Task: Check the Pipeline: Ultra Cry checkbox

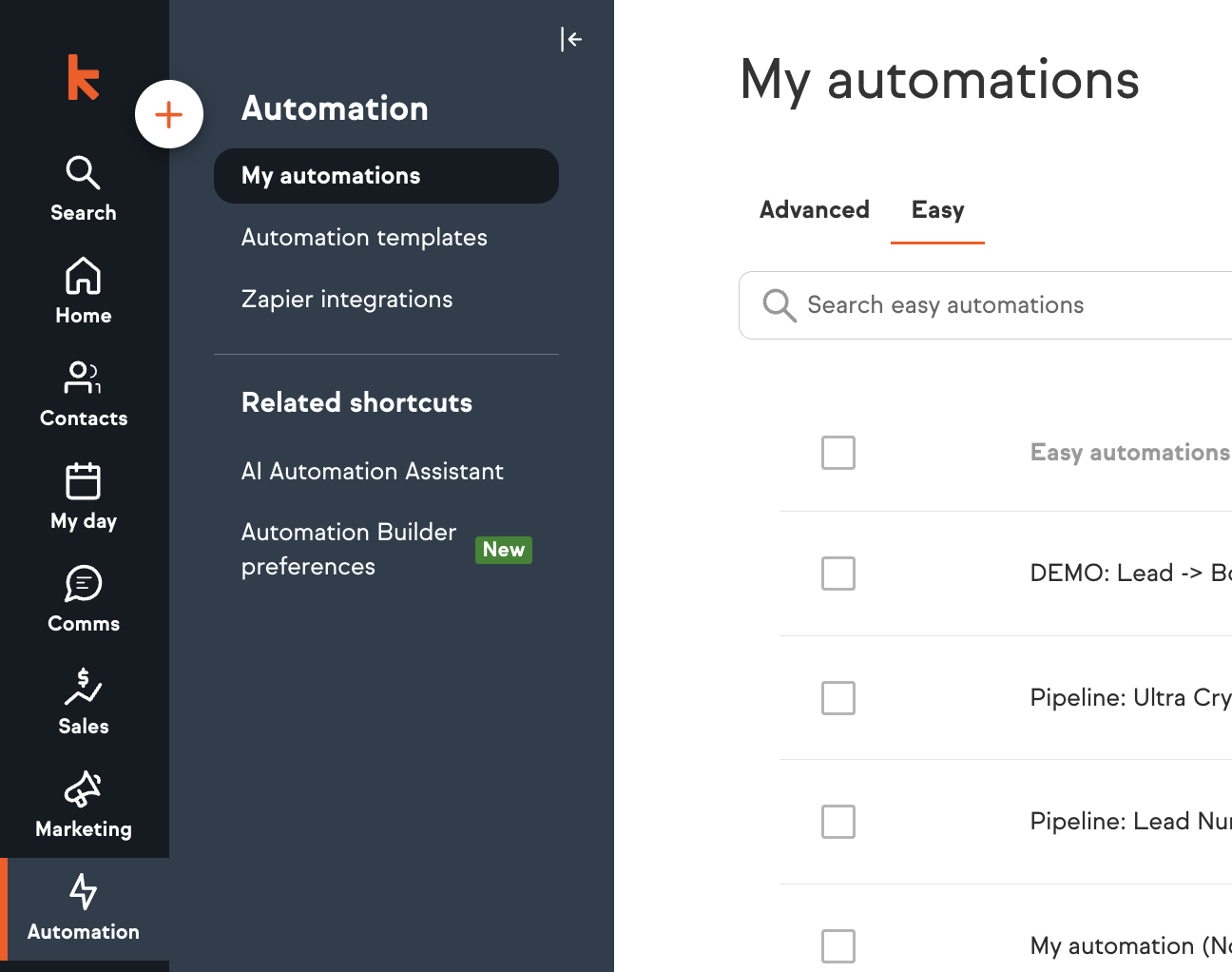Action: pos(838,698)
